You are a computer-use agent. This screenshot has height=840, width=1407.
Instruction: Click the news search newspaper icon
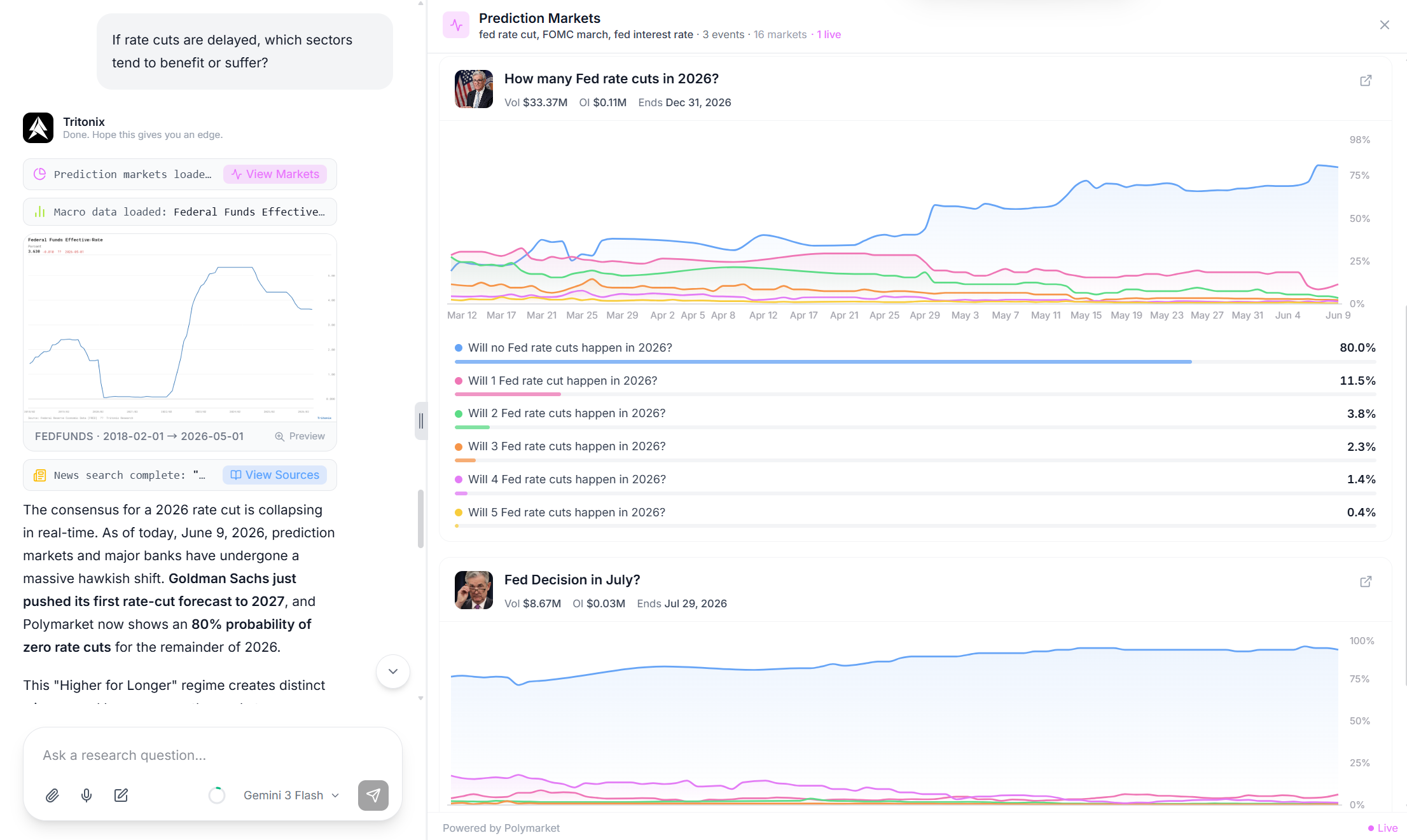click(39, 475)
